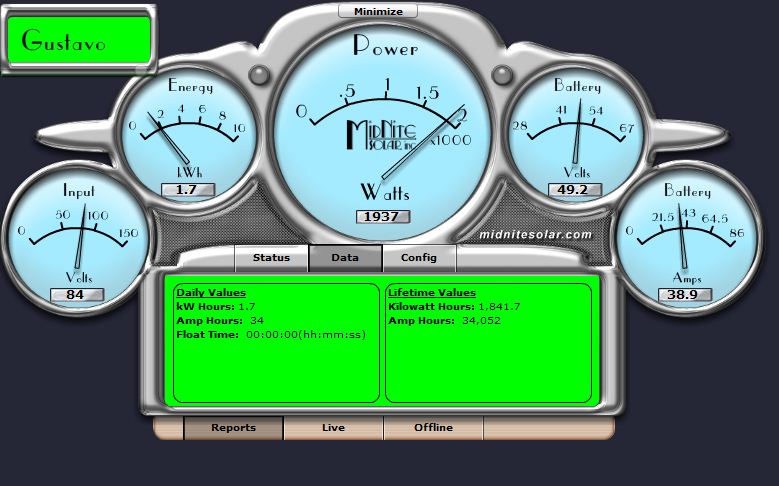Screen dimensions: 779x486
Task: Click the Energy kWh gauge
Action: click(189, 137)
